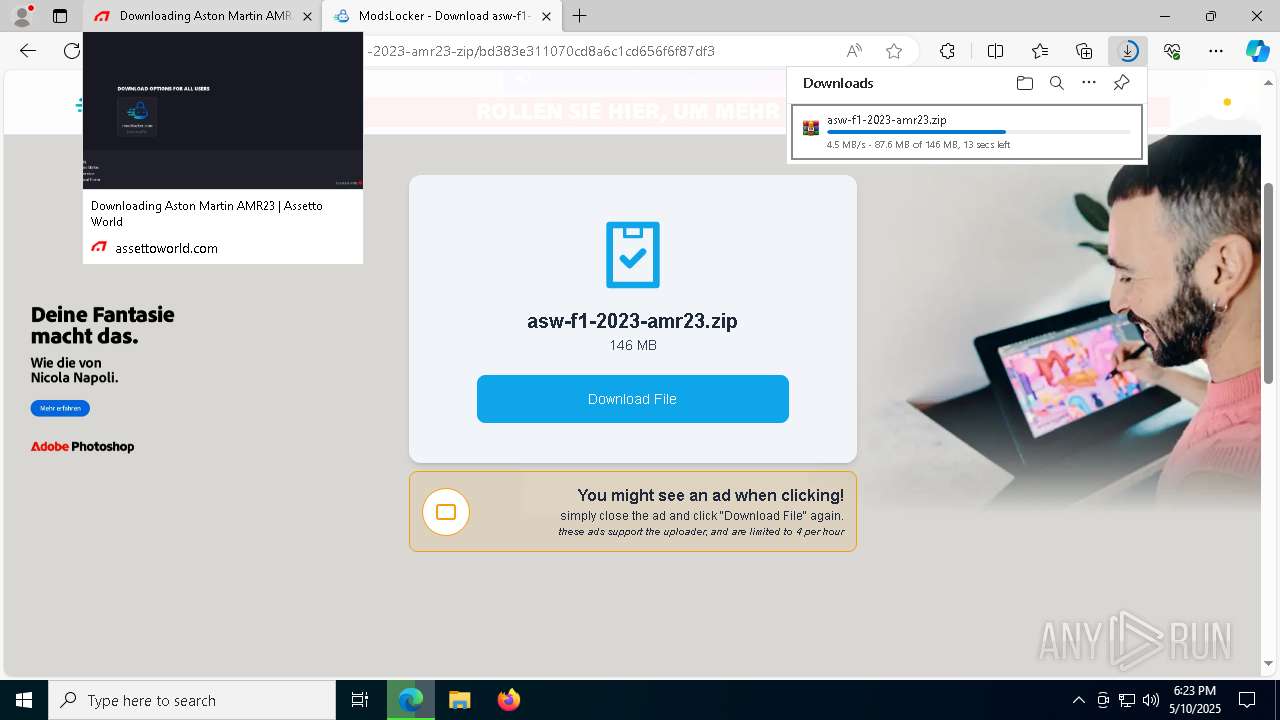Open the notification center icon
Screen dimensions: 1280x720
click(1247, 700)
